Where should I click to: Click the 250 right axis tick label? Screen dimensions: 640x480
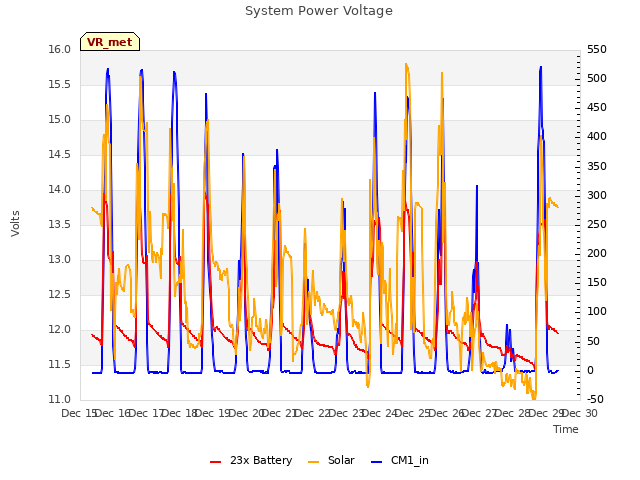(597, 224)
